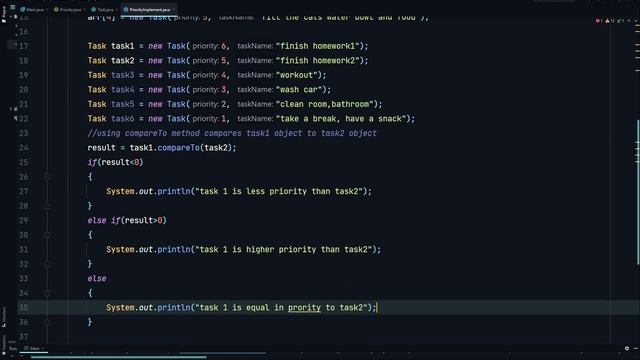This screenshot has width=640, height=360.
Task: Click the string "clean room,bathroom" on line 21
Action: 325,104
